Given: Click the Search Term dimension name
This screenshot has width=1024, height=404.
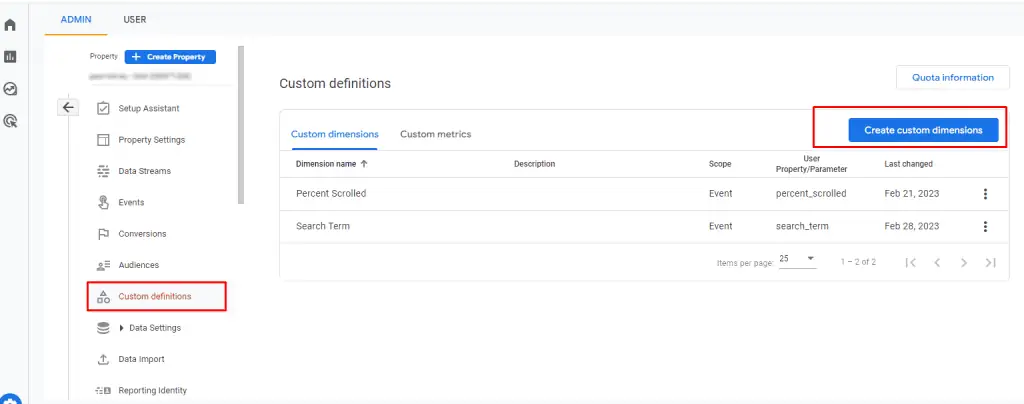Looking at the screenshot, I should click(x=323, y=226).
